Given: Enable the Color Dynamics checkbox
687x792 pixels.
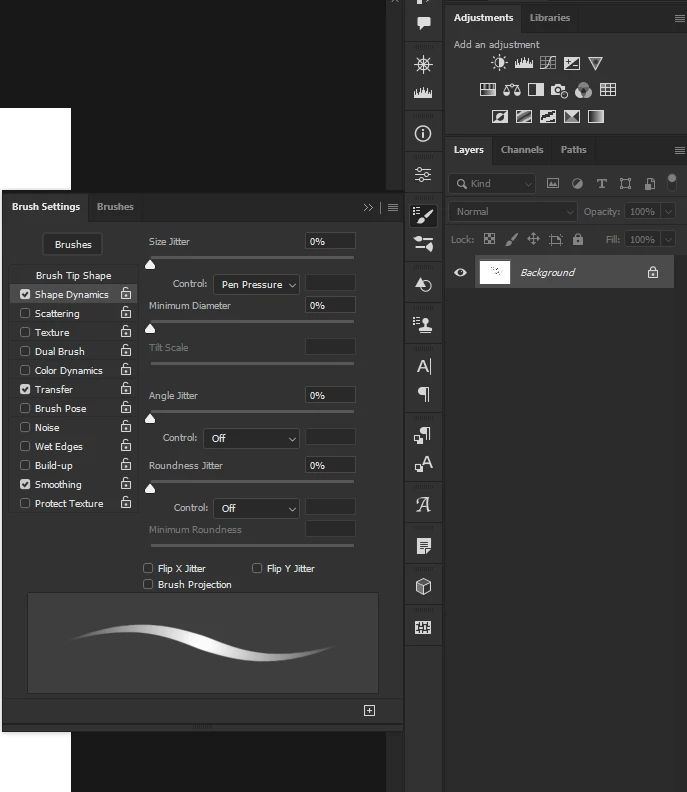Looking at the screenshot, I should [25, 370].
